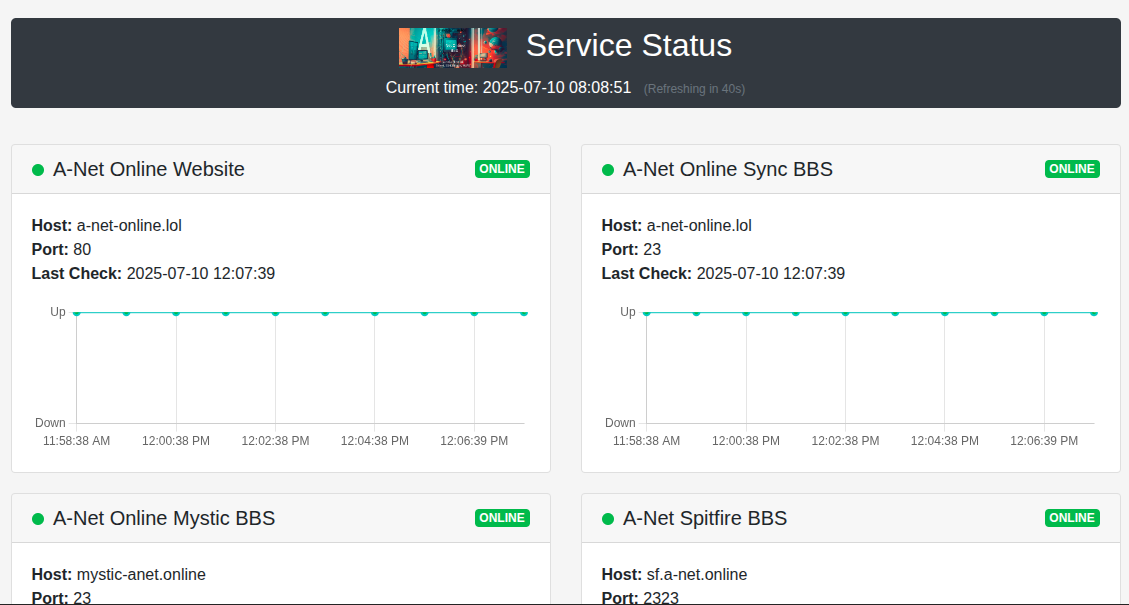Click the A-Net Spitfire BBS card title
This screenshot has height=605, width=1129.
point(705,518)
